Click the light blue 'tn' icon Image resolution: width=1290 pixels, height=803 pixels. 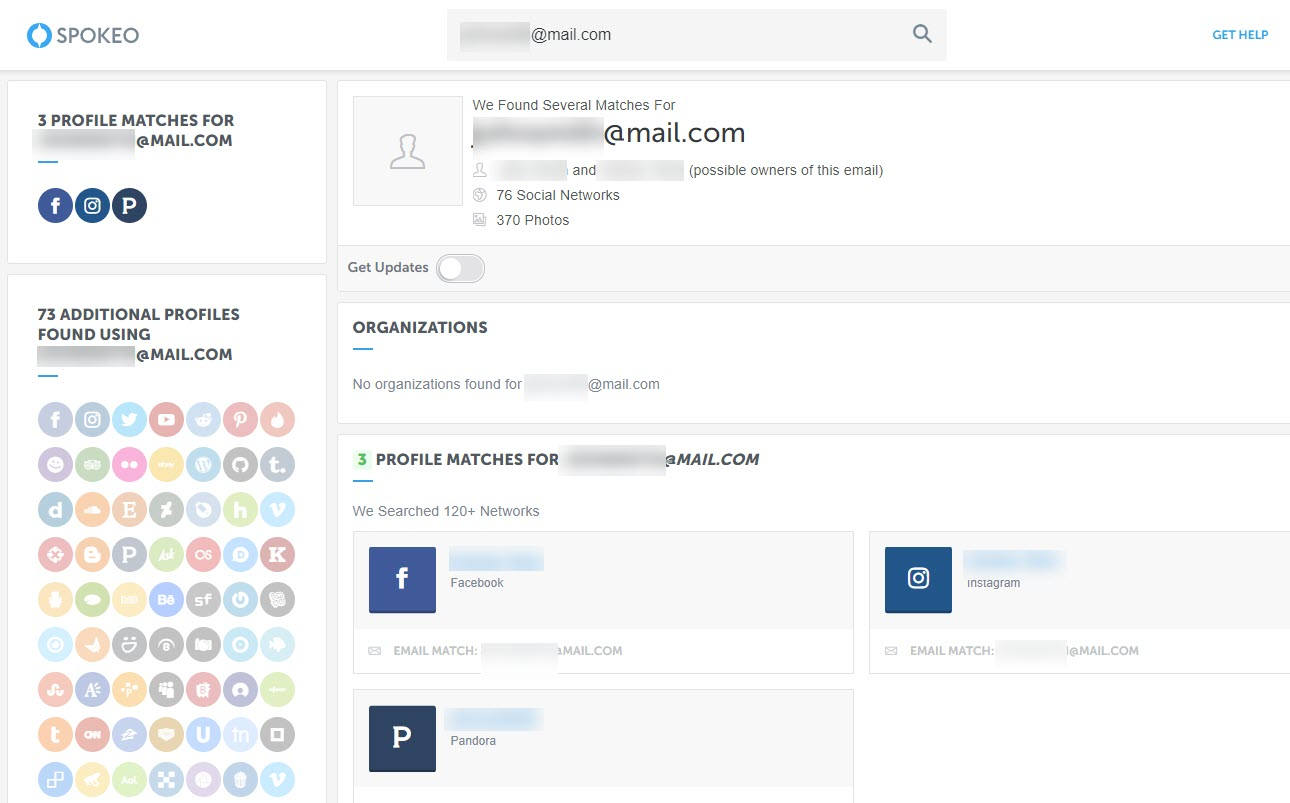[x=240, y=735]
